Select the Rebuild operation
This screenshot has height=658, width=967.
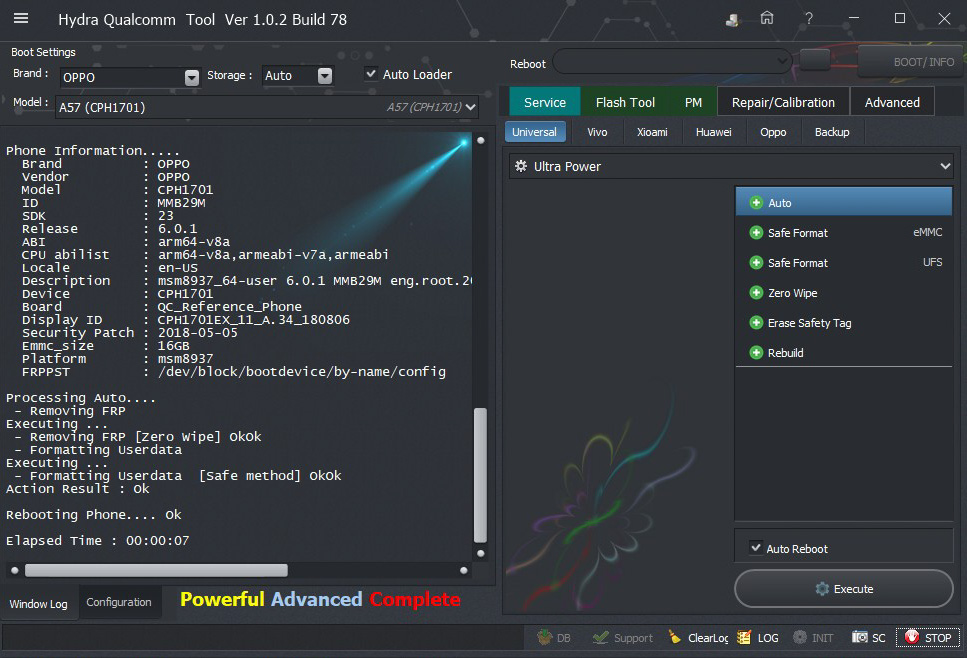(844, 353)
